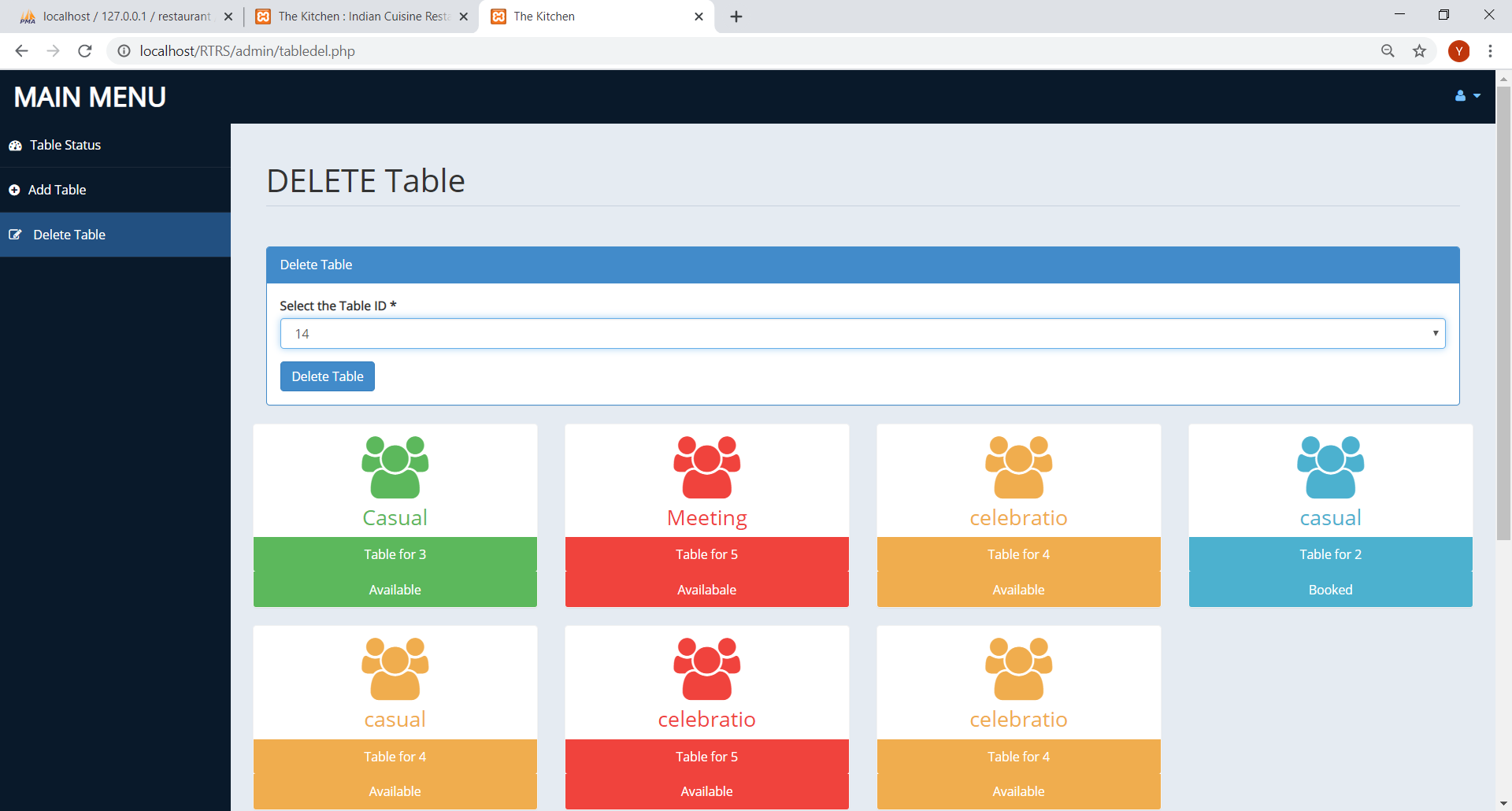The width and height of the screenshot is (1512, 811).
Task: Open the localhost phpMyAdmin tab
Action: click(x=118, y=16)
